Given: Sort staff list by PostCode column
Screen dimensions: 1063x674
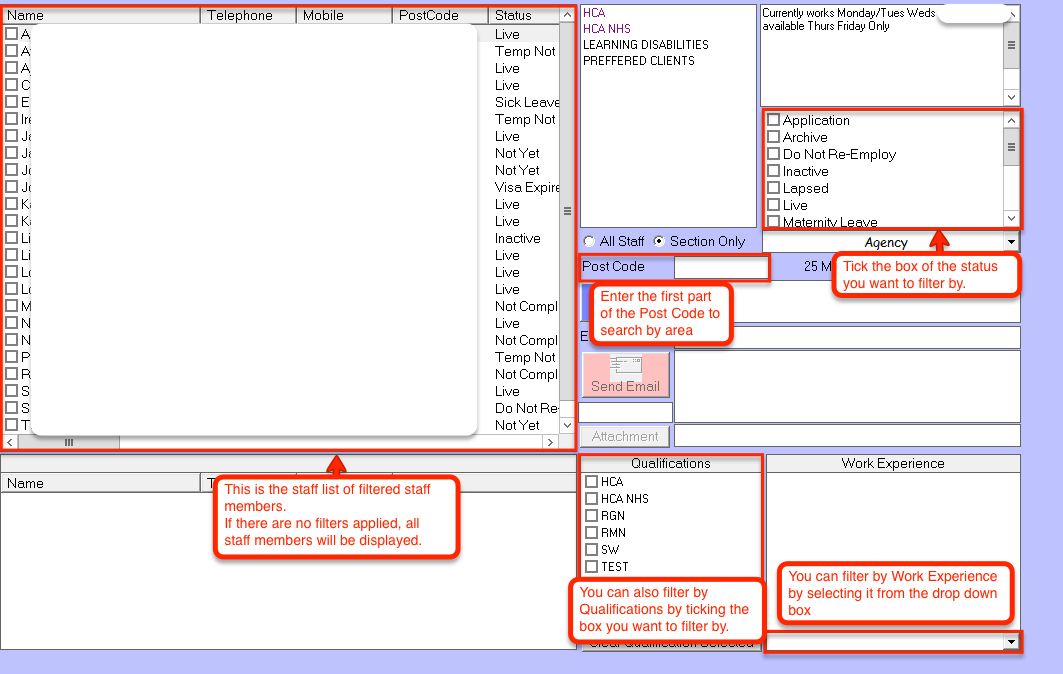Looking at the screenshot, I should point(440,15).
